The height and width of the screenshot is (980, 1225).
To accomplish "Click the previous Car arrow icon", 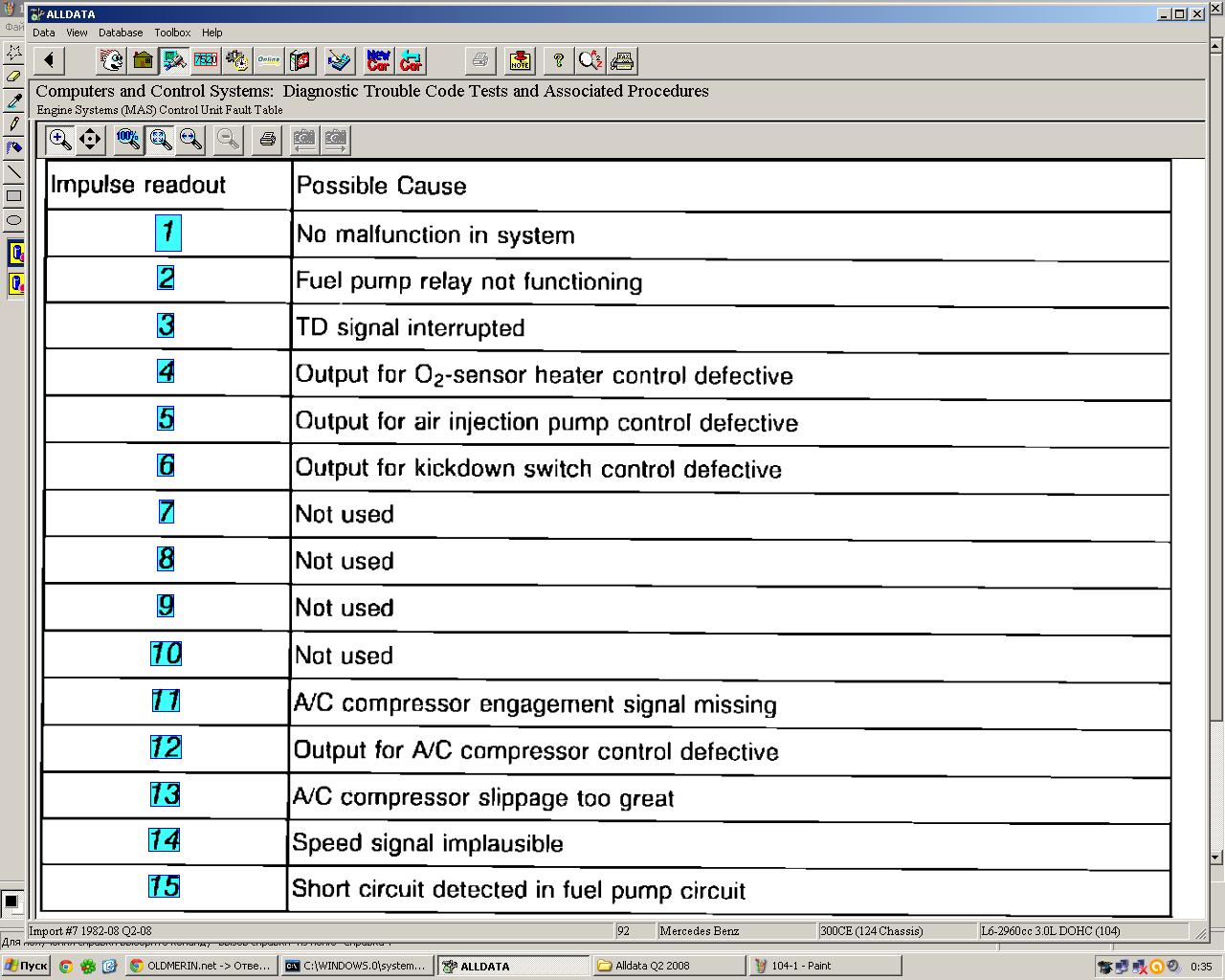I will (x=411, y=61).
